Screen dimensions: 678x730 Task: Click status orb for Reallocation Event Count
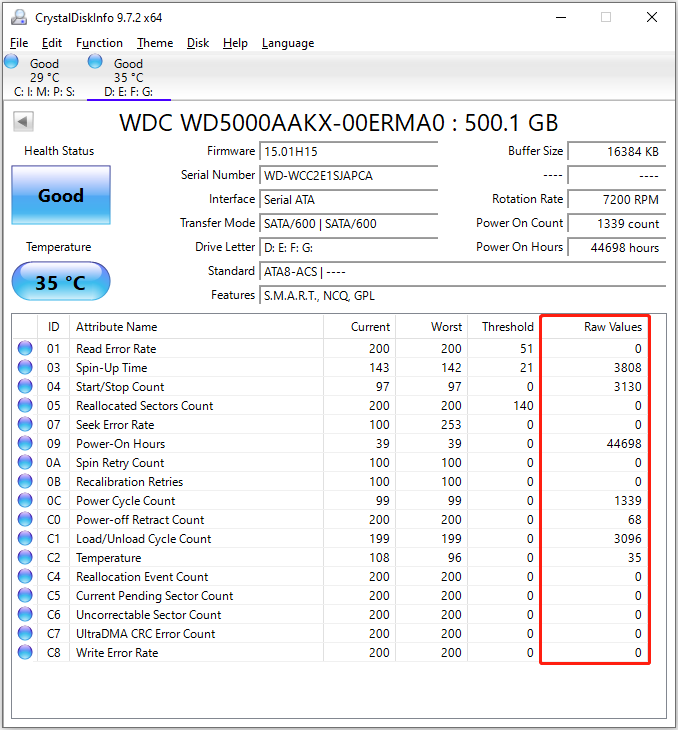(25, 576)
